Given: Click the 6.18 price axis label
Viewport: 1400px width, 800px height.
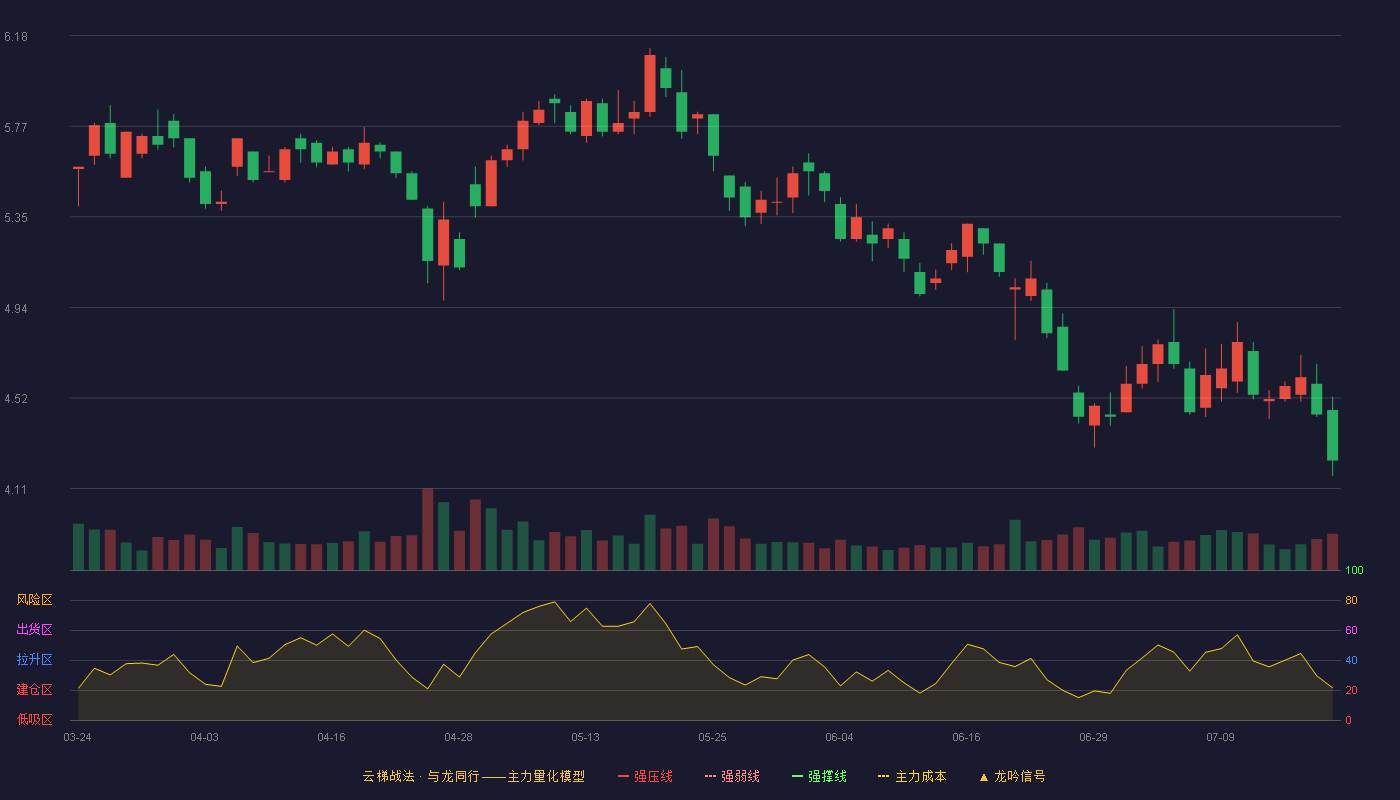Looking at the screenshot, I should pos(16,37).
